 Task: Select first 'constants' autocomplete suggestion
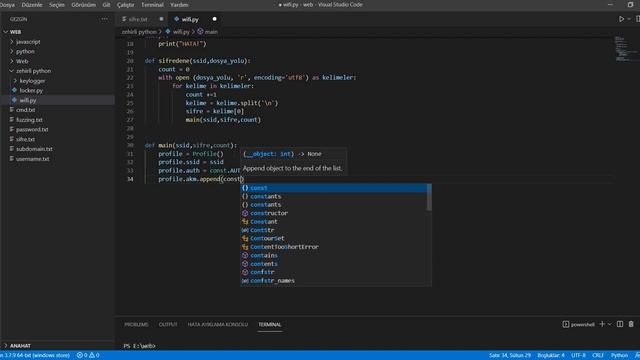click(x=334, y=196)
